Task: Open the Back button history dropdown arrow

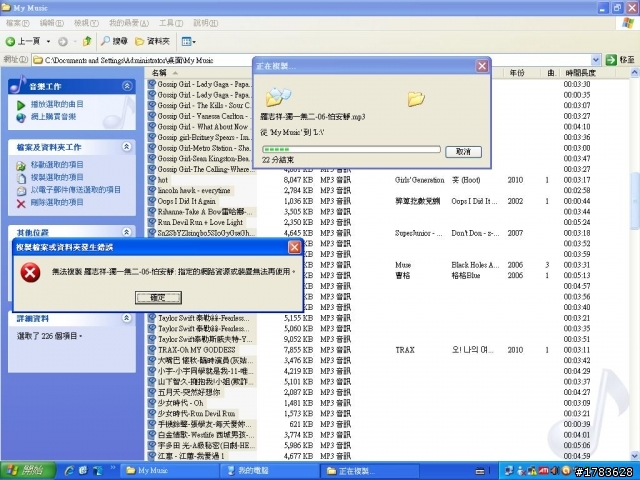Action: [48, 41]
